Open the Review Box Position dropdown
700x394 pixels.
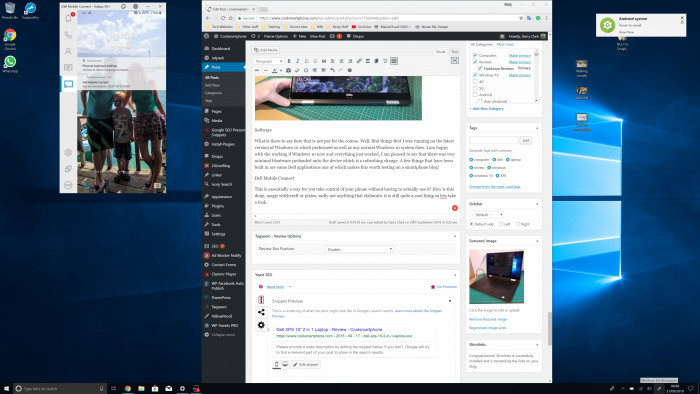coord(359,249)
